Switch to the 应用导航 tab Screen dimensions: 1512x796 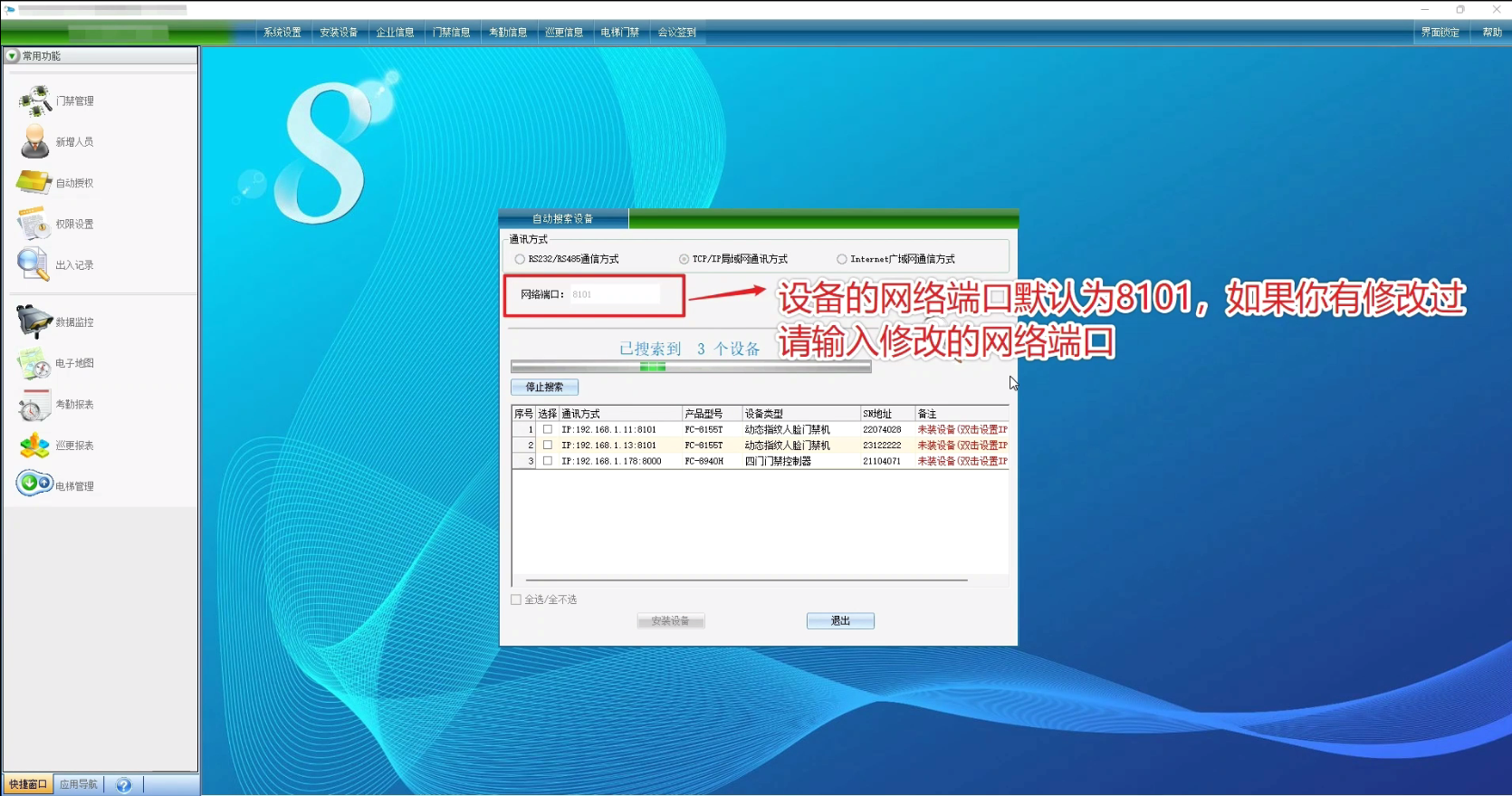pyautogui.click(x=79, y=784)
